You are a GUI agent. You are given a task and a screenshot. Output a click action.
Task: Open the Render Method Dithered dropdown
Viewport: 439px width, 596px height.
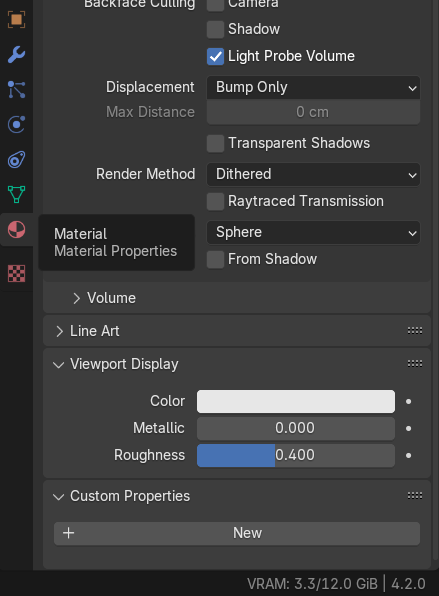[x=313, y=174]
